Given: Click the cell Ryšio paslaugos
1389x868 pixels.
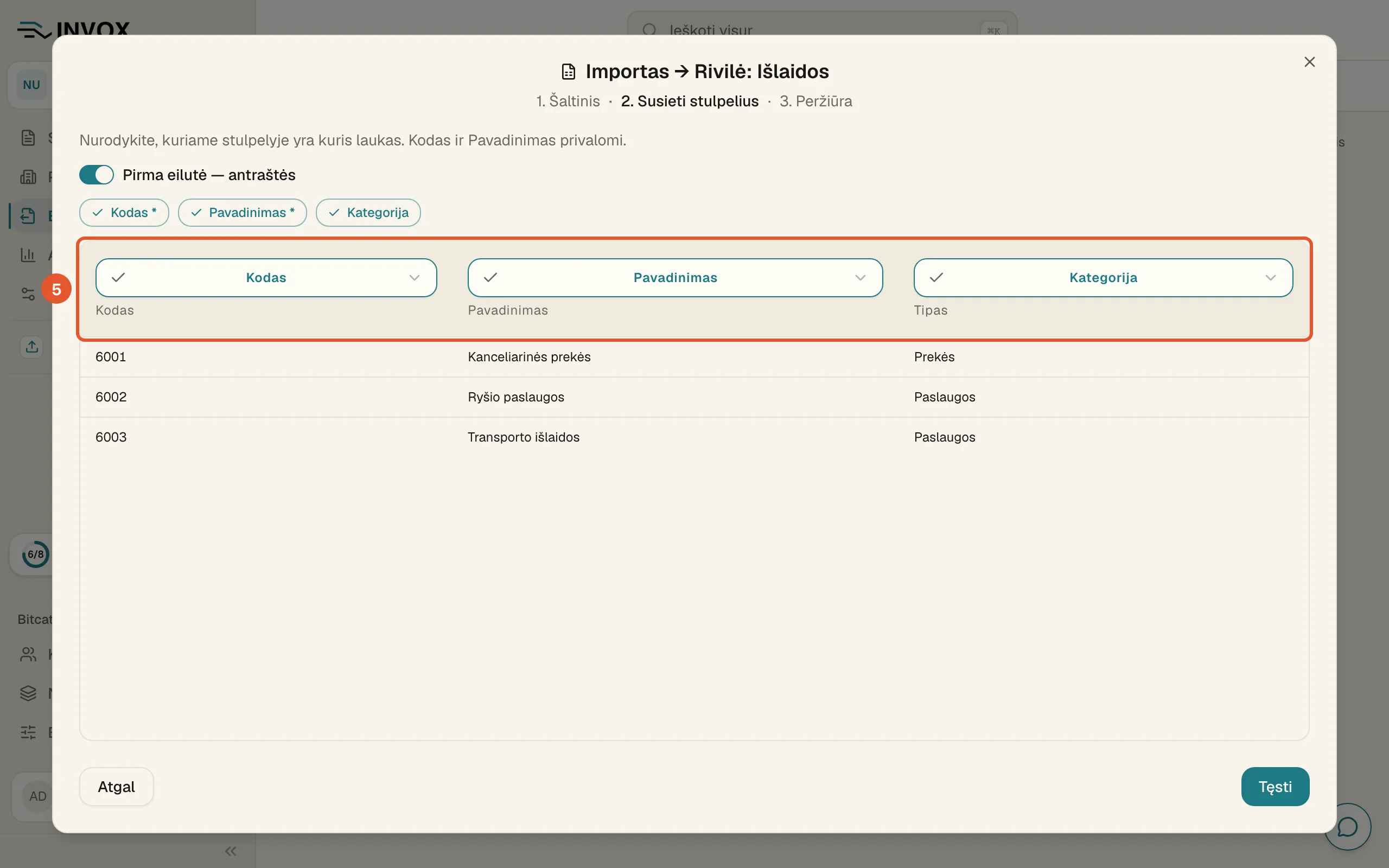Looking at the screenshot, I should click(x=516, y=397).
